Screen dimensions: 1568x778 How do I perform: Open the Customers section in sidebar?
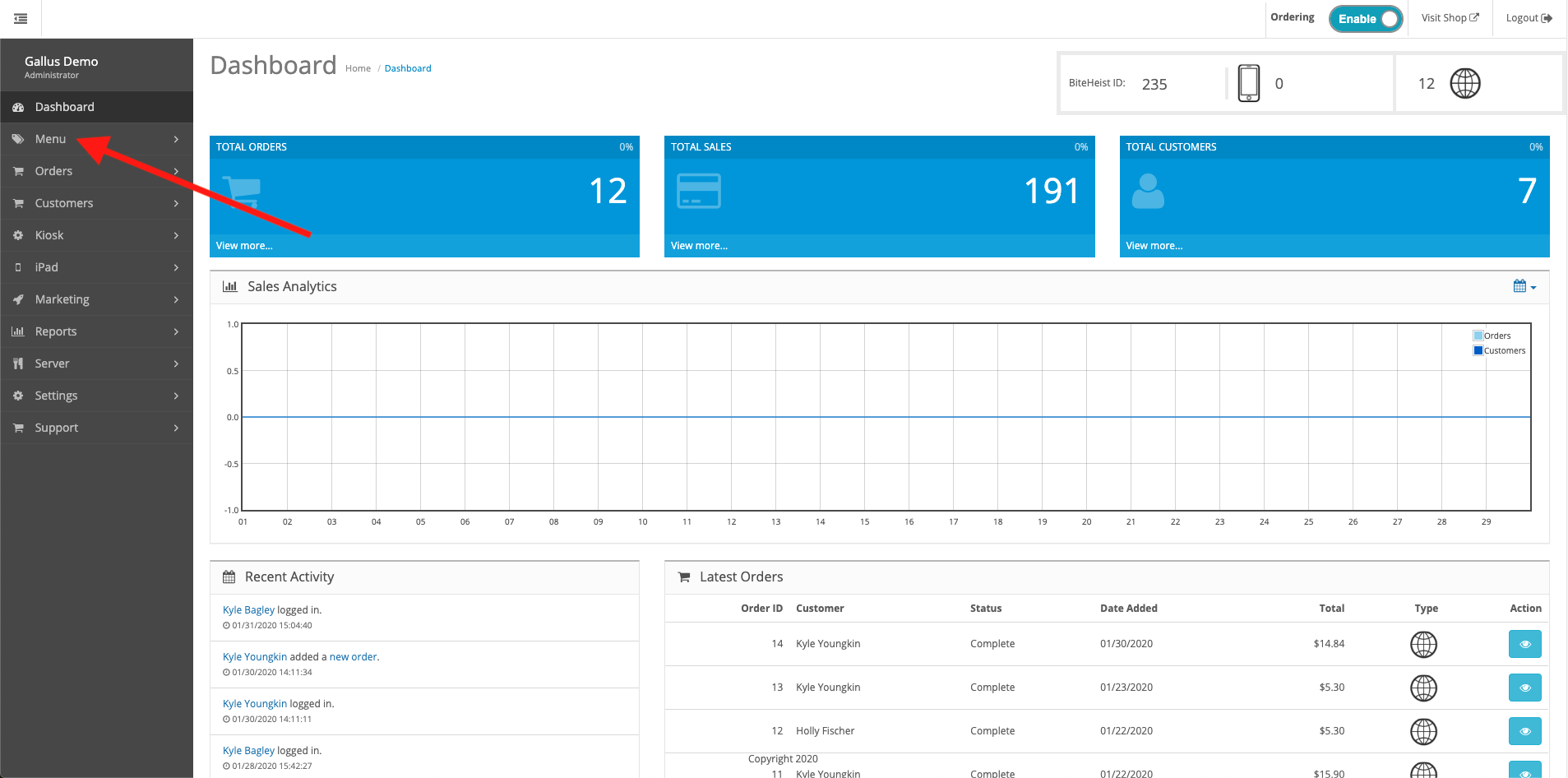pyautogui.click(x=96, y=204)
